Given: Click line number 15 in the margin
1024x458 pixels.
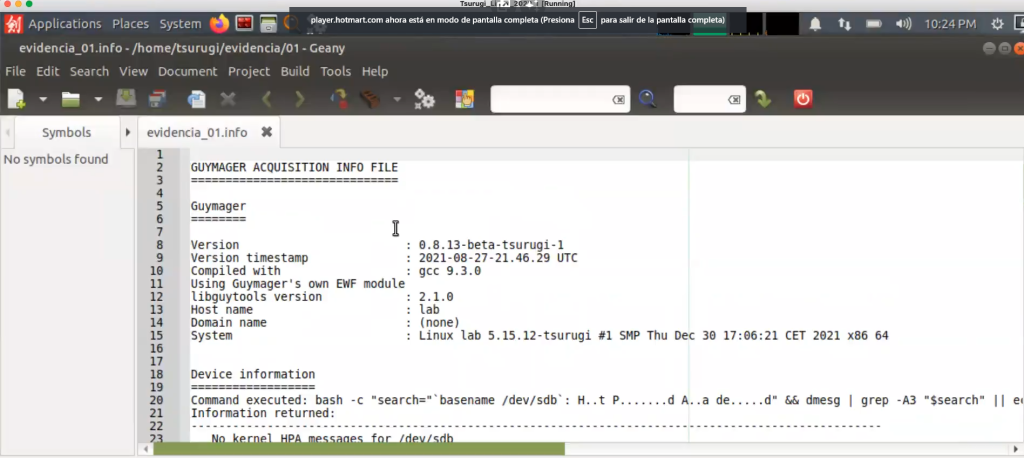Looking at the screenshot, I should pyautogui.click(x=157, y=336).
